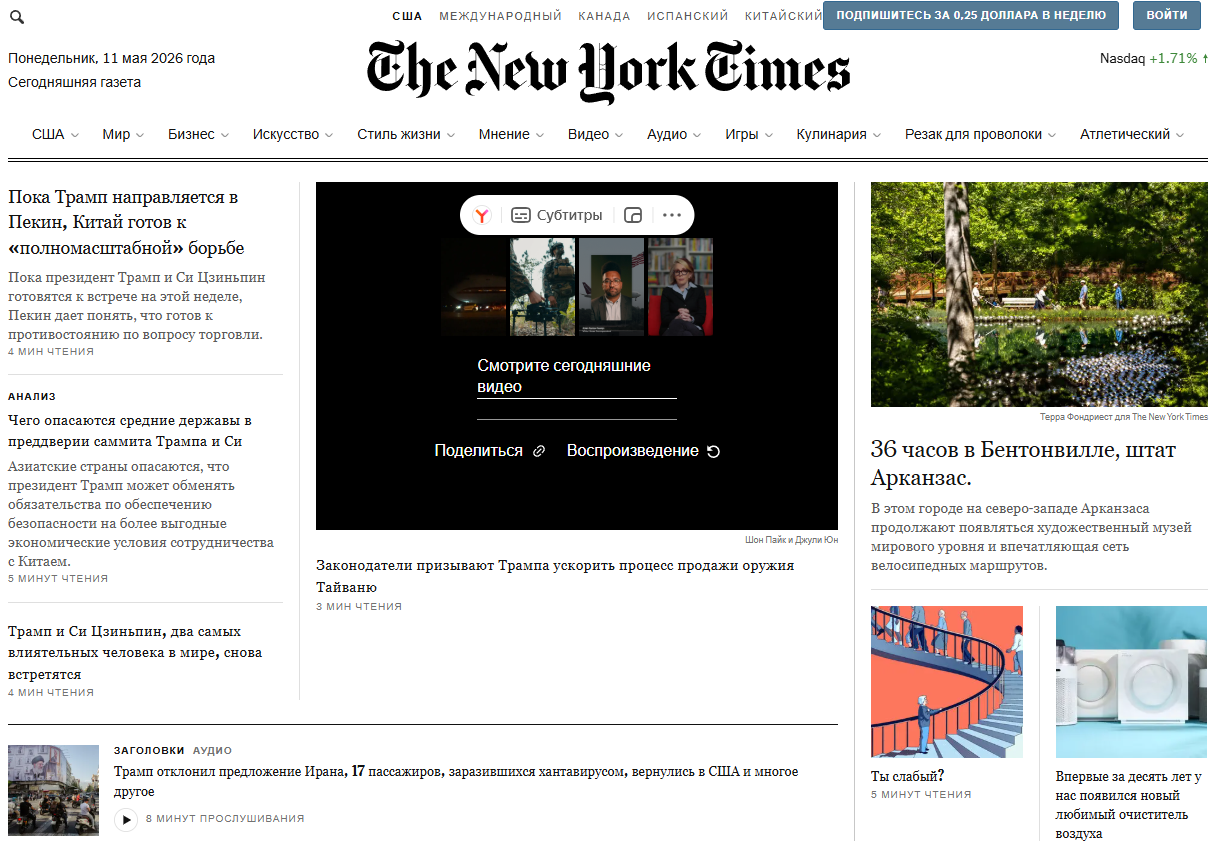Click the man in suit video thumbnail

click(x=611, y=287)
